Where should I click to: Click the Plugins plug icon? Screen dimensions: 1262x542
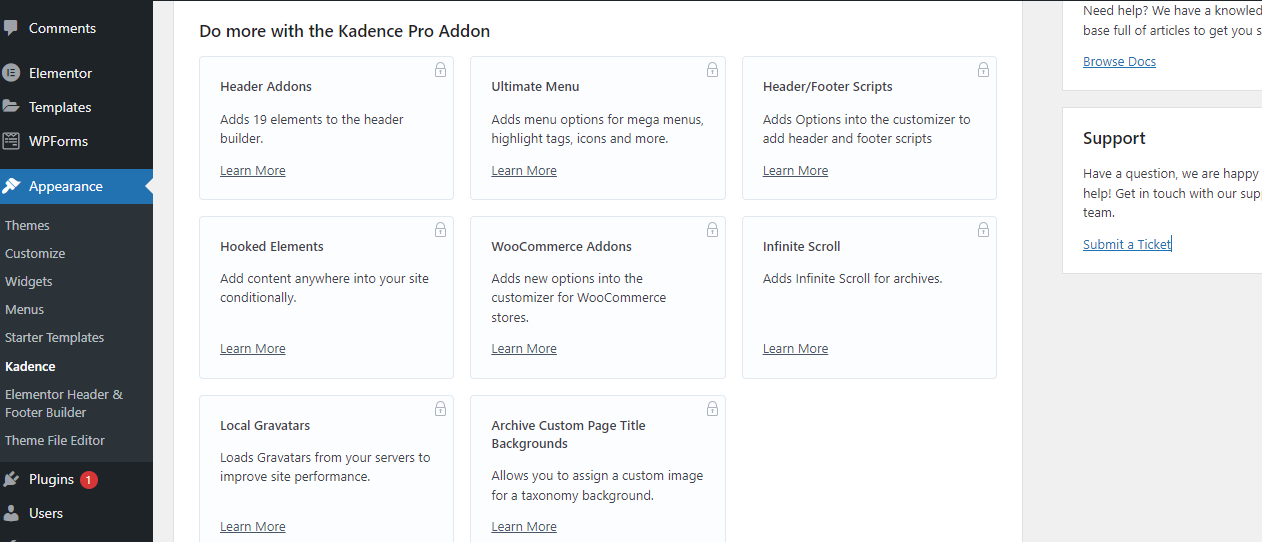[x=11, y=479]
